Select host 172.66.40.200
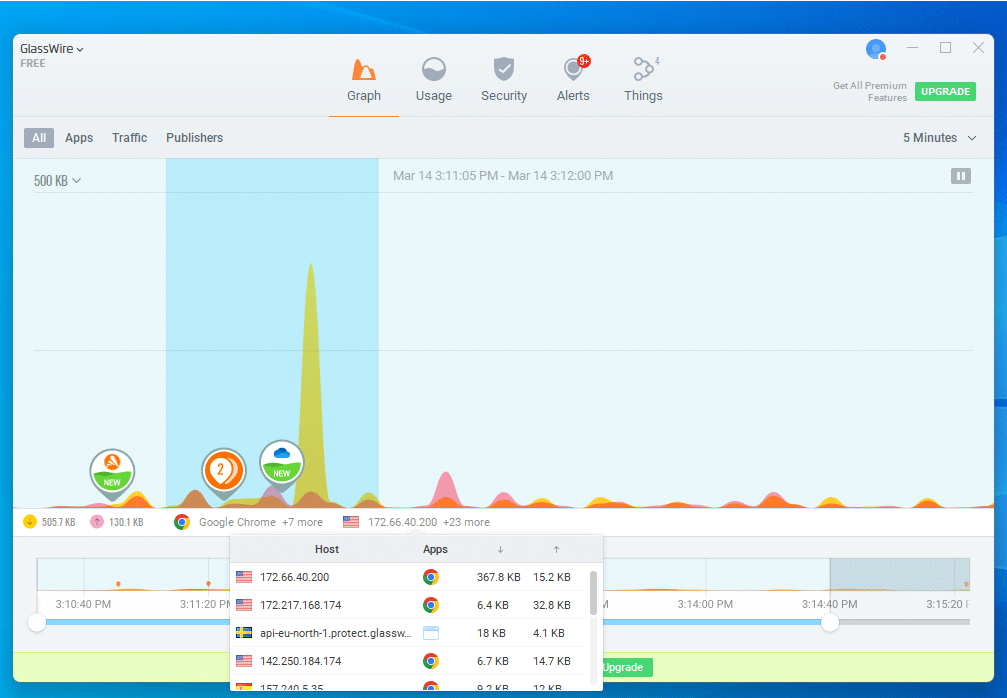This screenshot has width=1007, height=698. tap(295, 577)
